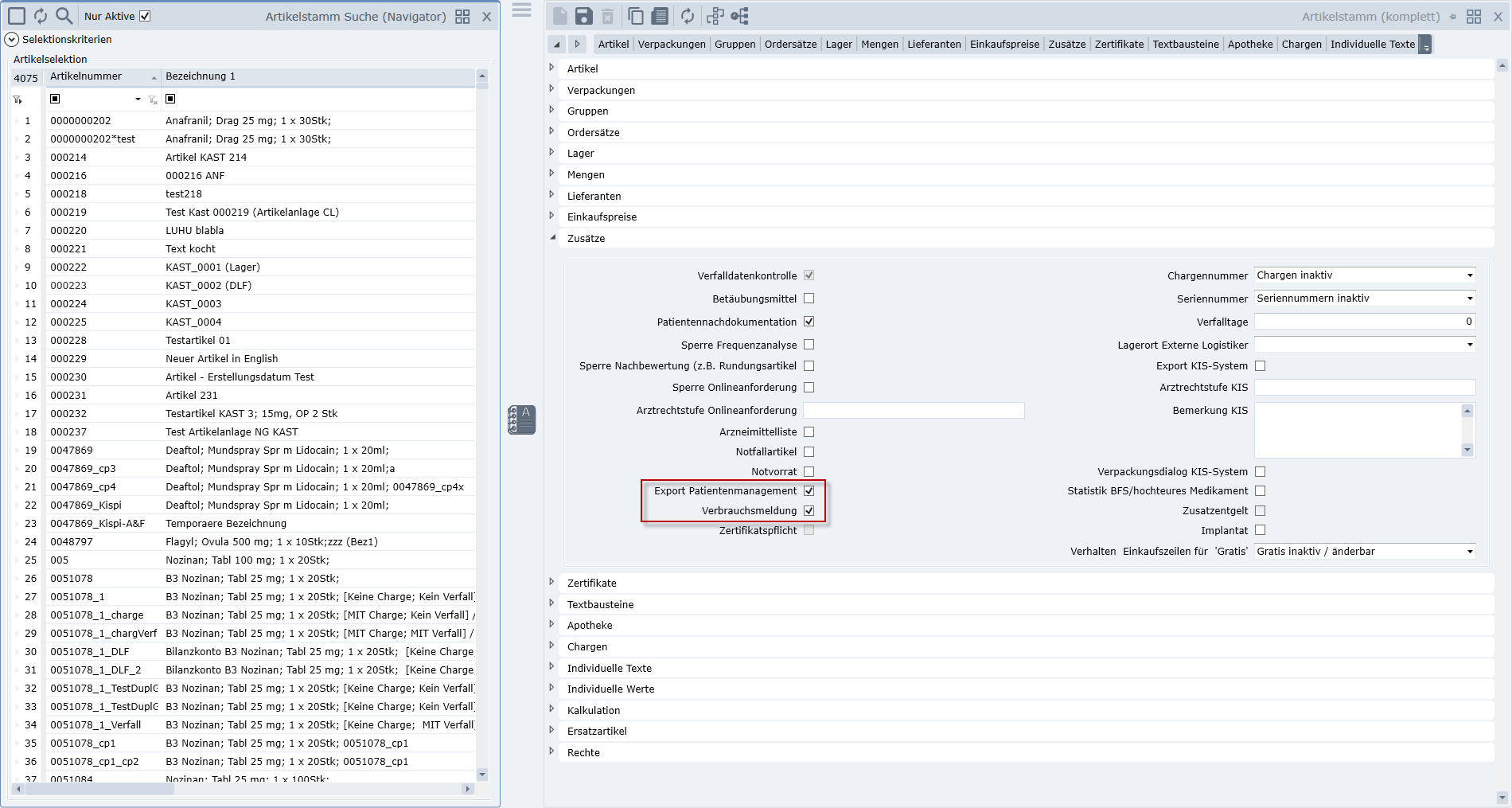1512x808 pixels.
Task: Open the Lager tab
Action: 839,45
